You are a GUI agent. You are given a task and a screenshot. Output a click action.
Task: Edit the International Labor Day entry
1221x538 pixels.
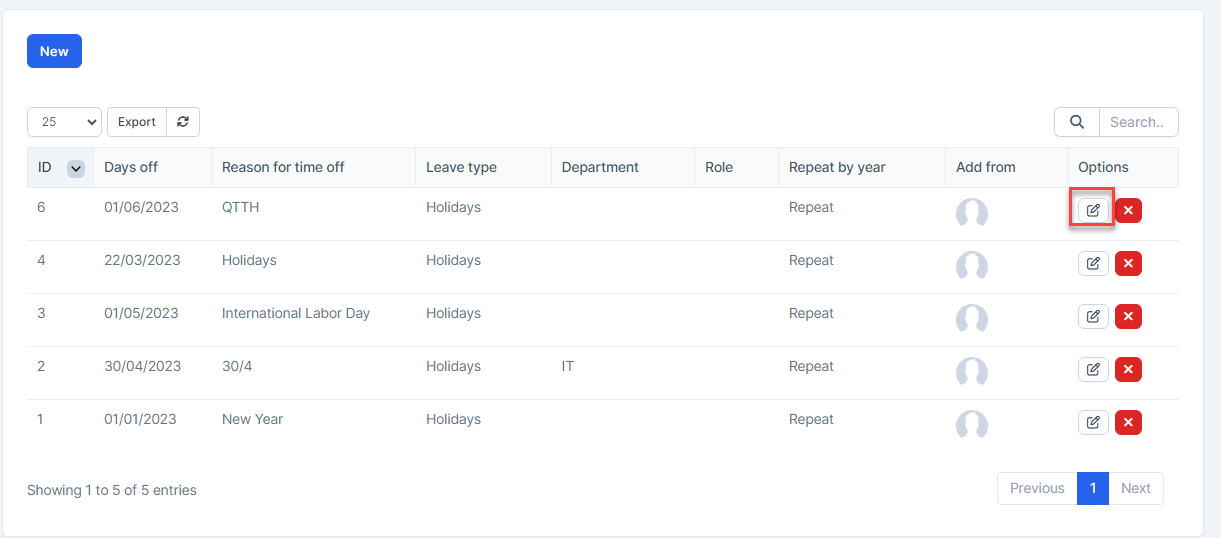pos(1093,316)
